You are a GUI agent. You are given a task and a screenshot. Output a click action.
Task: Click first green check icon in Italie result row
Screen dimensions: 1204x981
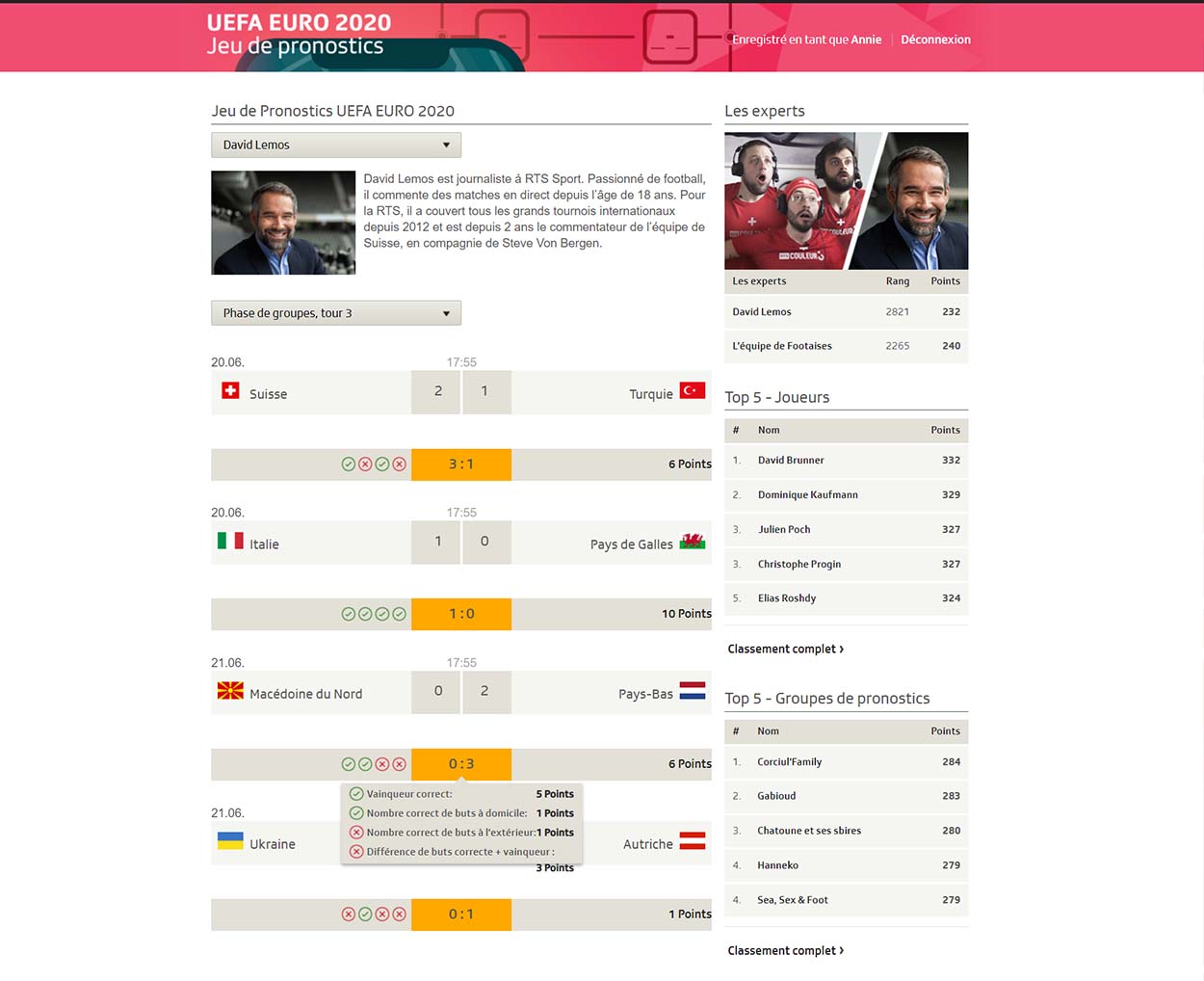coord(349,614)
